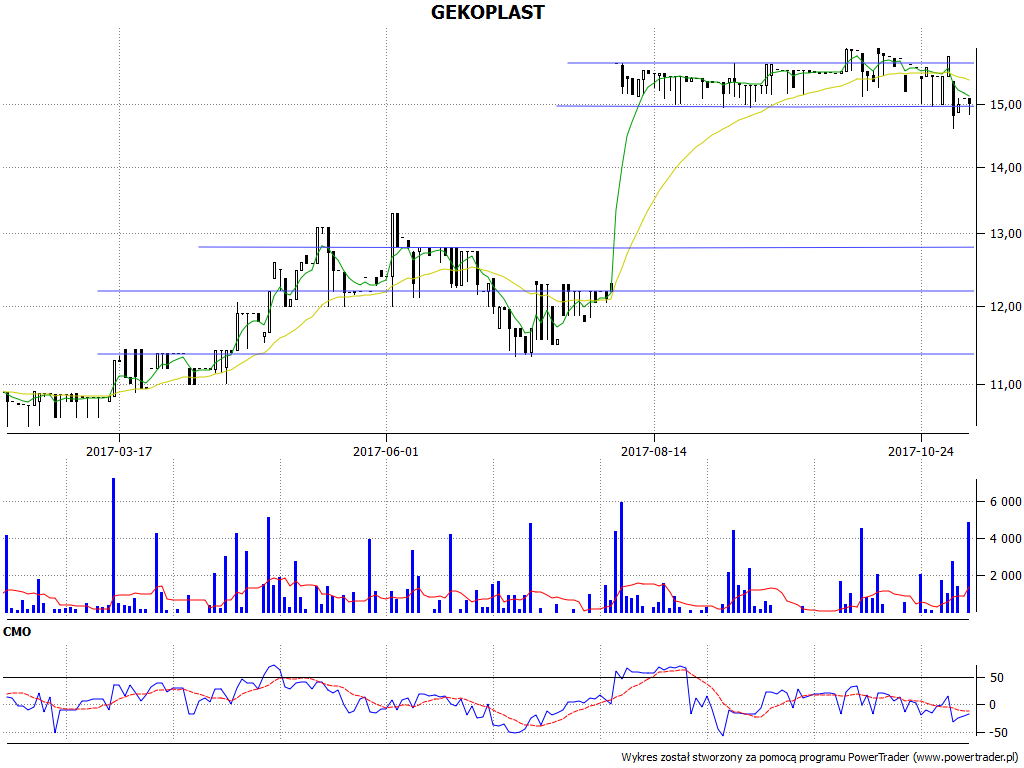Select the 2017-03-17 date label
The width and height of the screenshot is (1024, 768).
119,451
